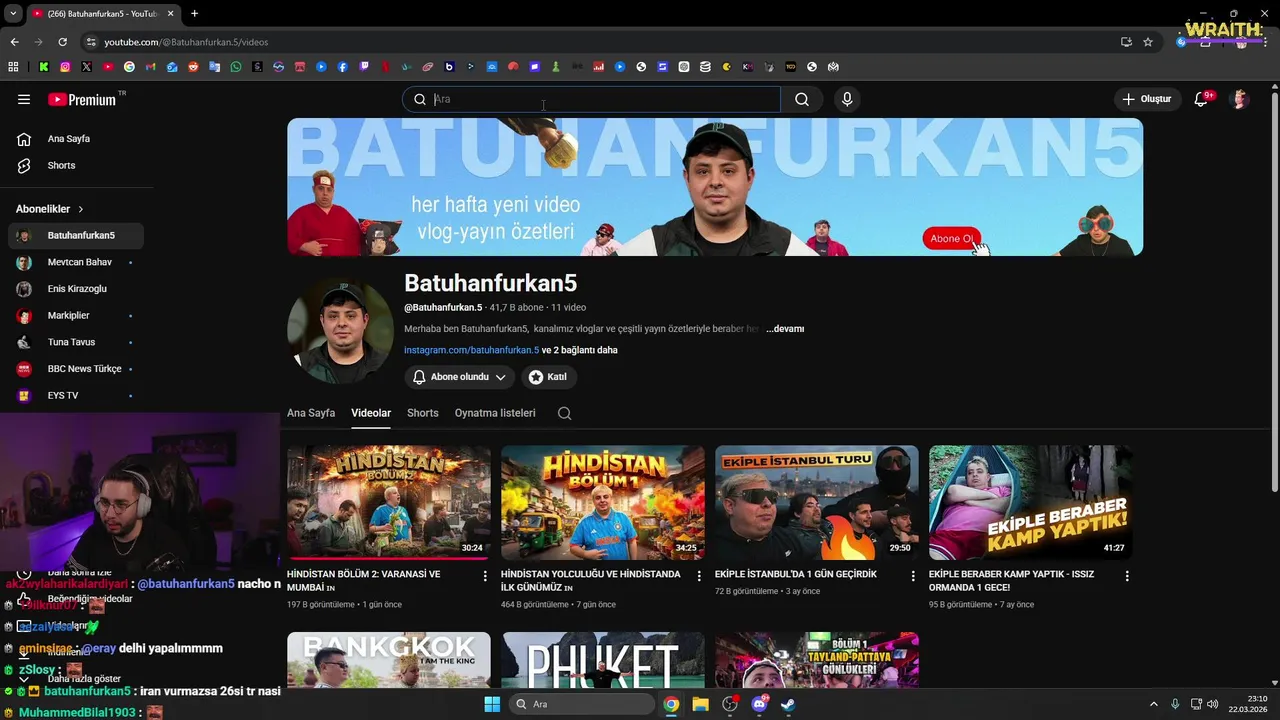Open Tuna Tavus channel in sidebar

click(x=76, y=342)
